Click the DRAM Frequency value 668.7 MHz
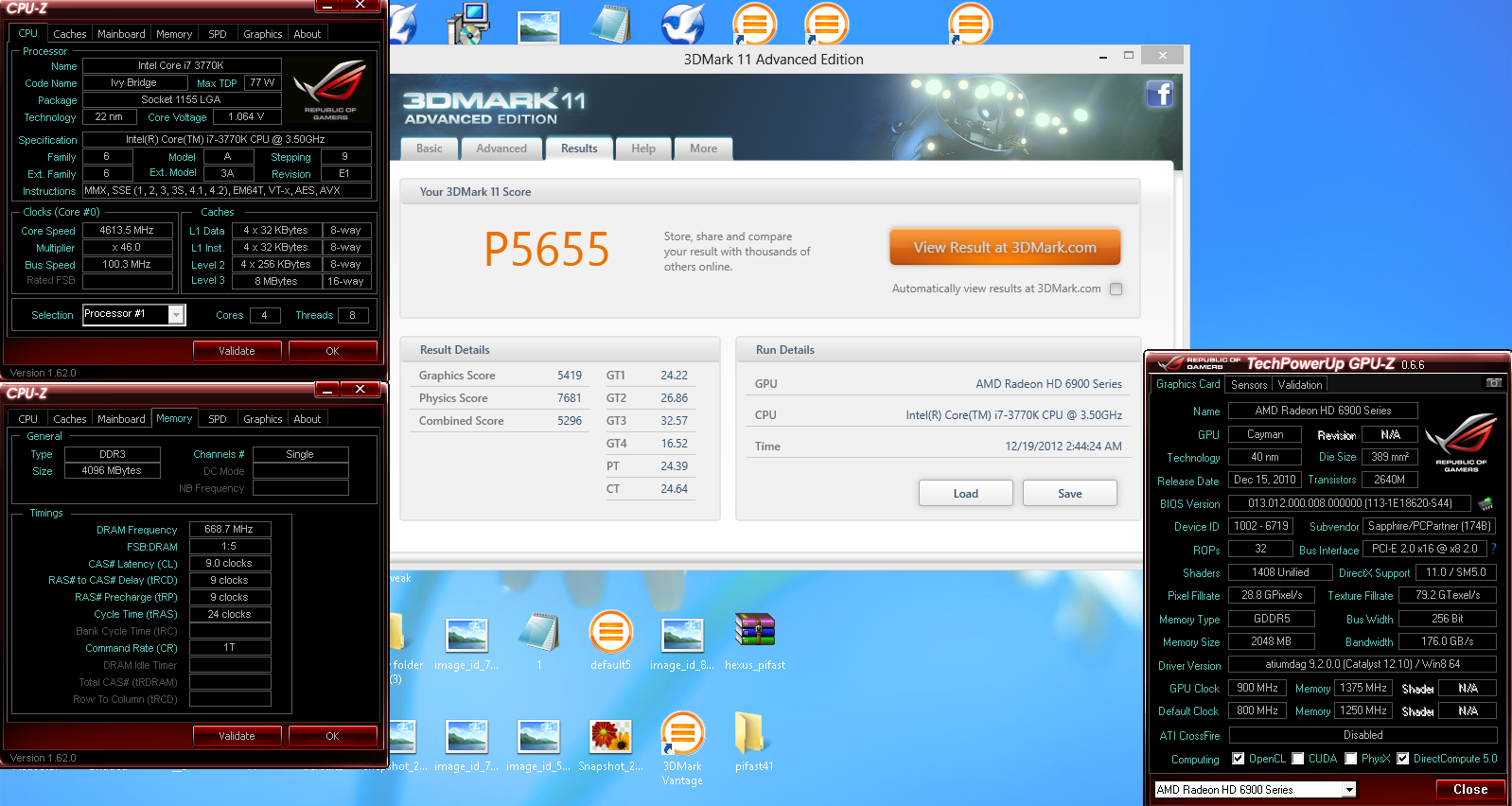The image size is (1512, 806). click(230, 529)
